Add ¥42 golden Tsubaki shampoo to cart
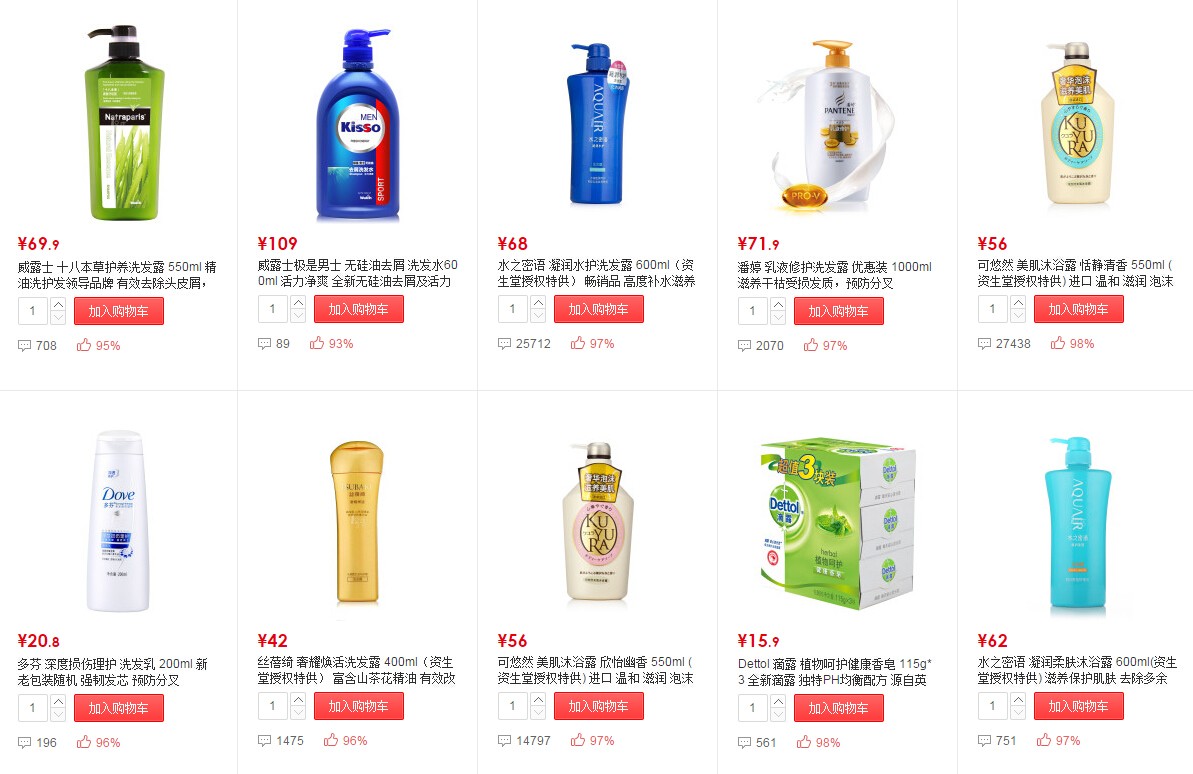1193x774 pixels. tap(358, 706)
